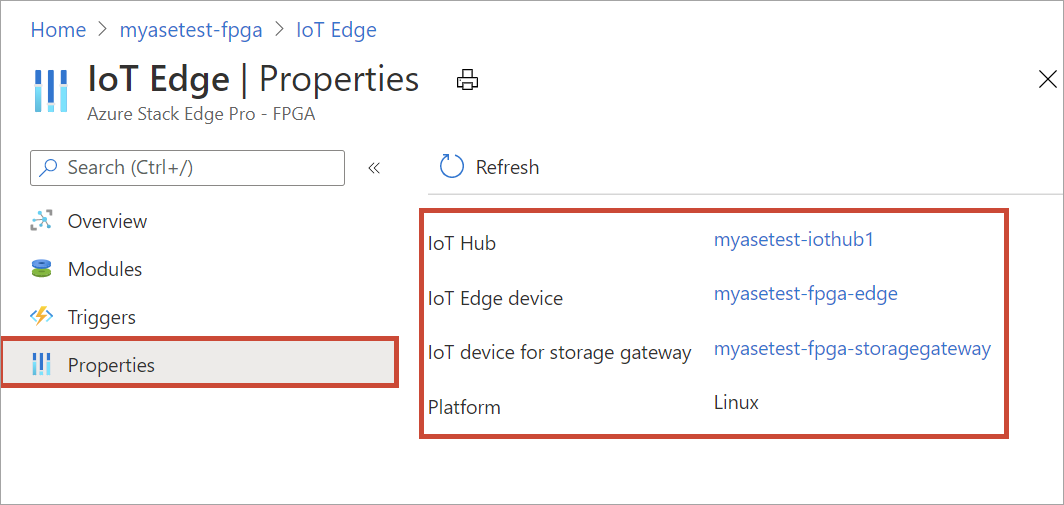
Task: Click the magnifier icon in search box
Action: 48,168
